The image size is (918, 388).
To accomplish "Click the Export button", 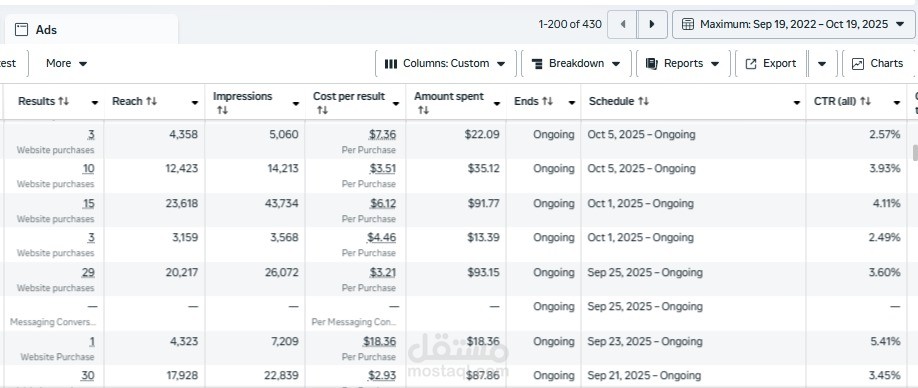I will pyautogui.click(x=770, y=63).
